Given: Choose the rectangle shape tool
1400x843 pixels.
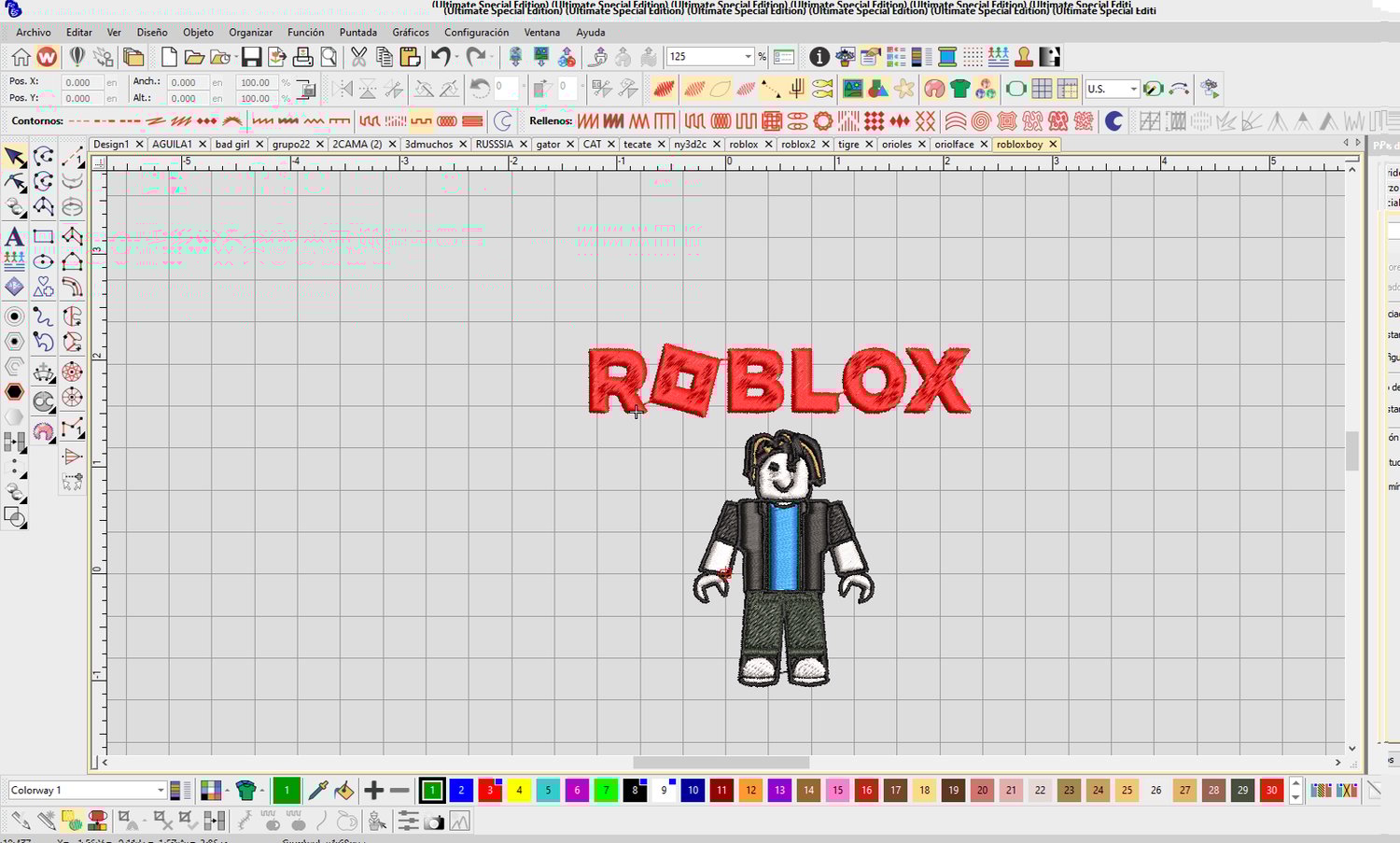Looking at the screenshot, I should pyautogui.click(x=43, y=236).
